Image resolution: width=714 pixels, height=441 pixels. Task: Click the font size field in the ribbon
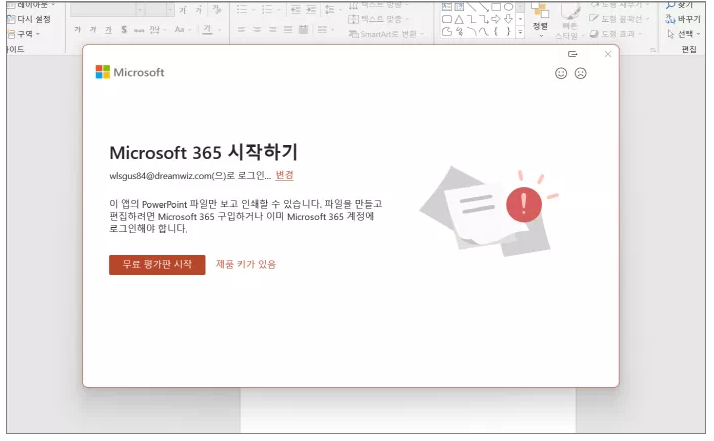[x=156, y=10]
